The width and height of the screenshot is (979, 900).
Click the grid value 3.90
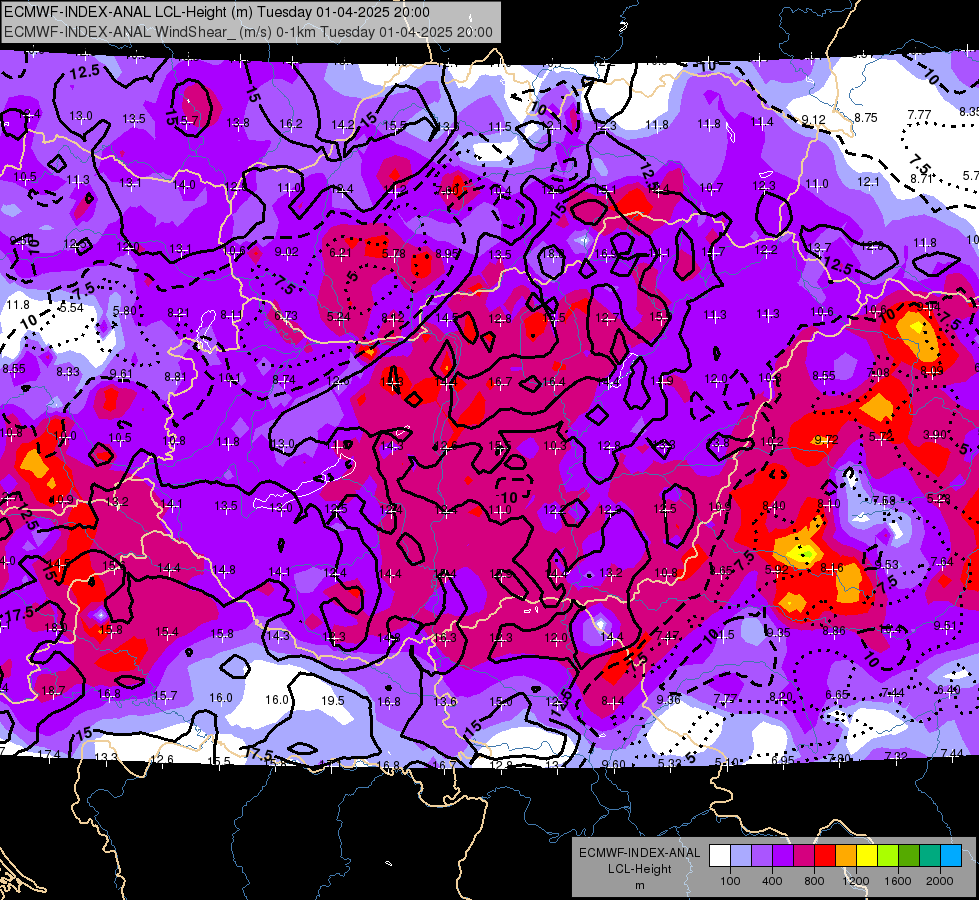(x=935, y=434)
